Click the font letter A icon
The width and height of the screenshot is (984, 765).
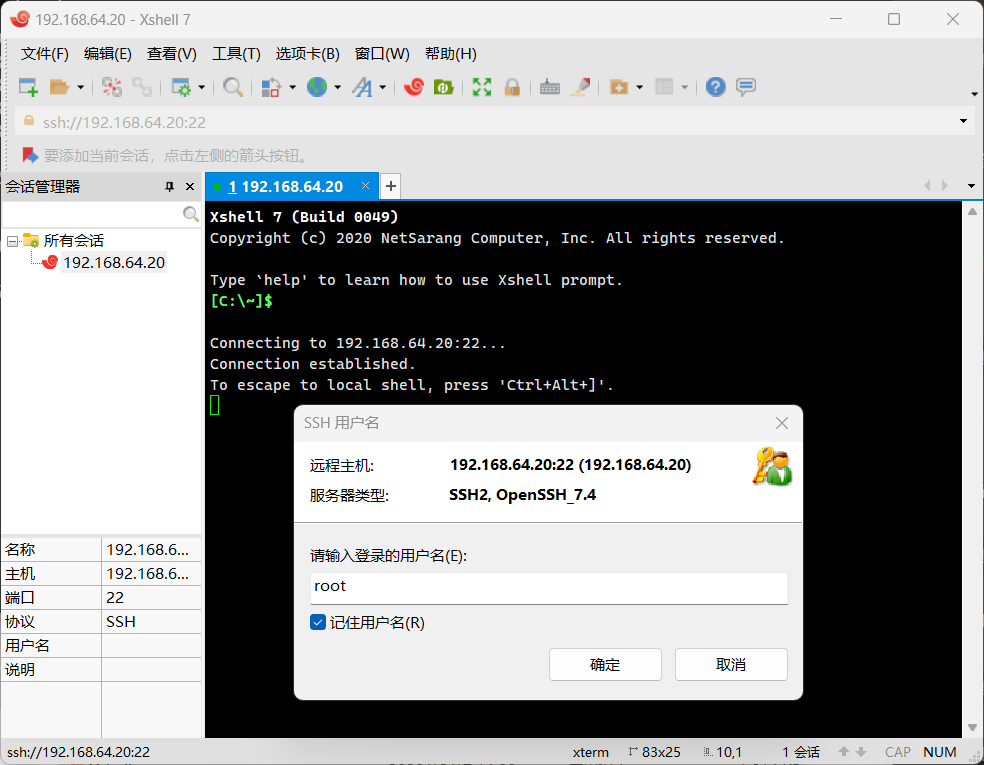coord(362,87)
